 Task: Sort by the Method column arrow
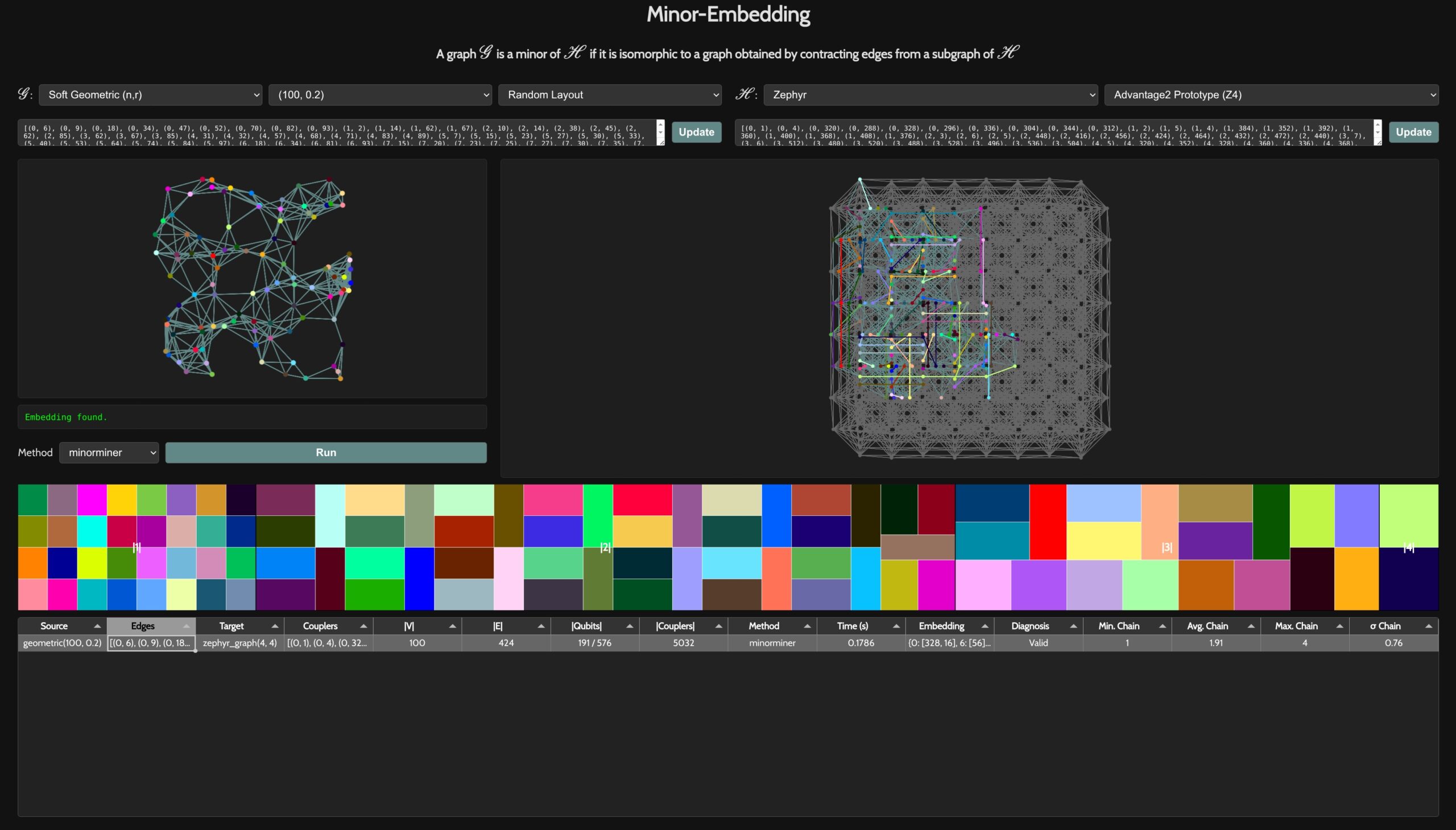pyautogui.click(x=807, y=626)
